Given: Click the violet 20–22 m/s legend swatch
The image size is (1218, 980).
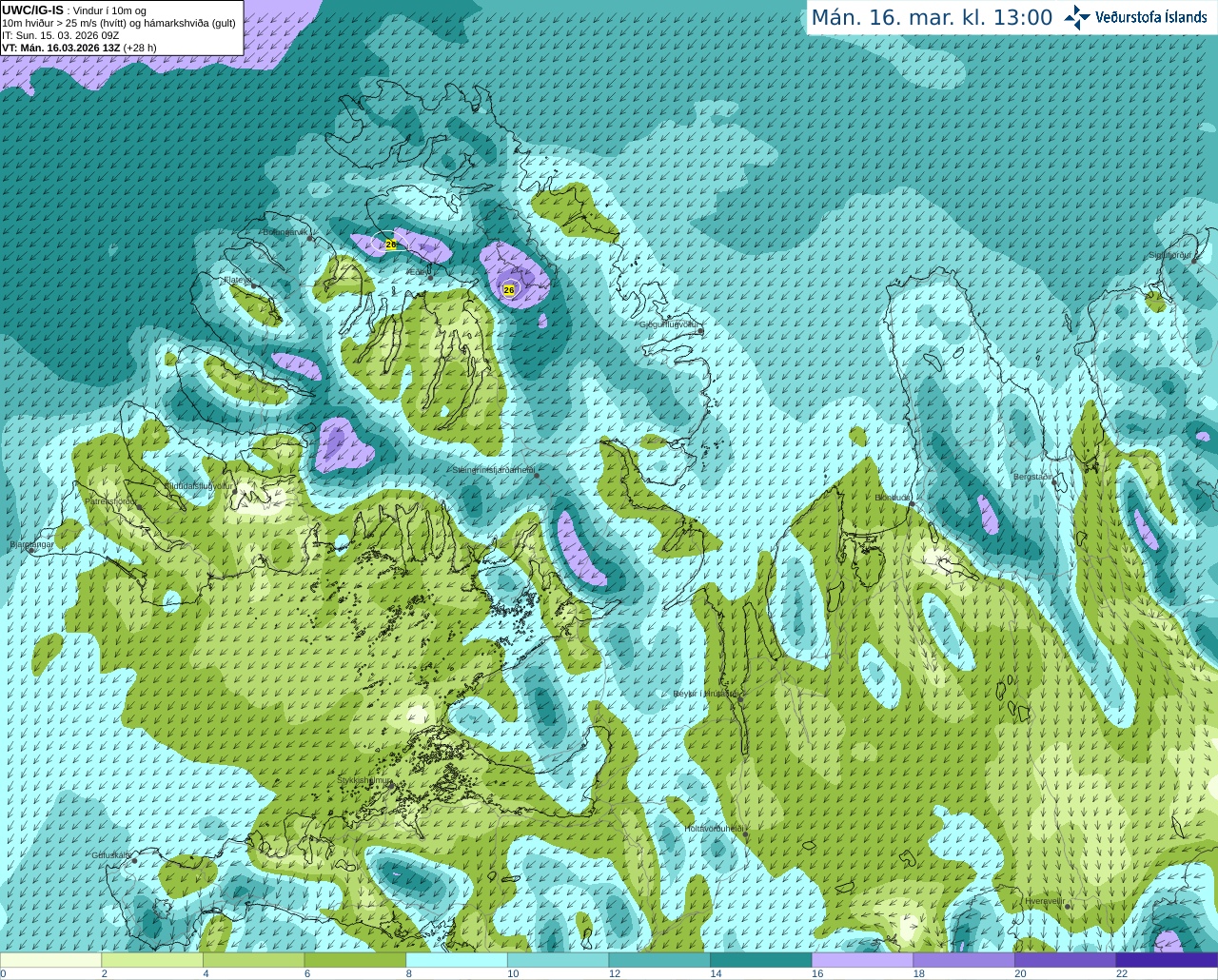Looking at the screenshot, I should point(1066,960).
